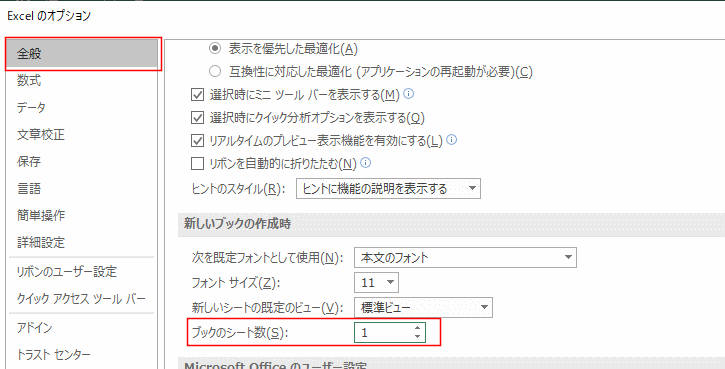This screenshot has height=369, width=725.
Task: Select 互換性に対応した最適化 radio button
Action: 215,71
